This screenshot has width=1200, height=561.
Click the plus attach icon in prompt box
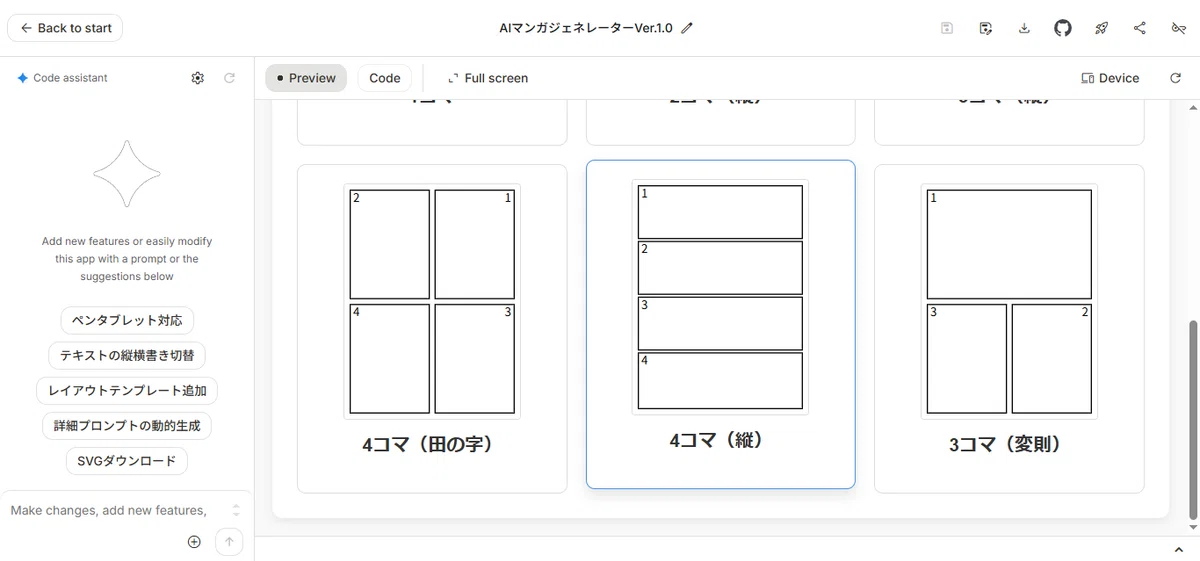[x=194, y=542]
